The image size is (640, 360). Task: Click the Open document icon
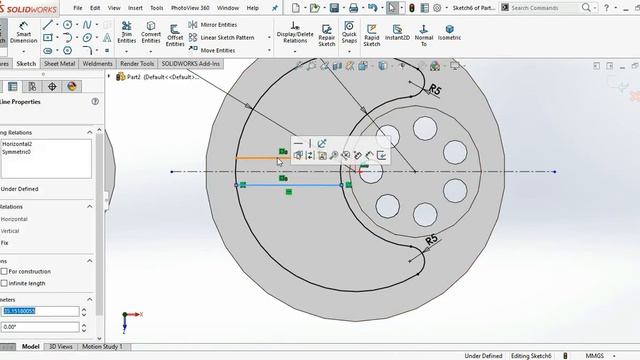click(x=315, y=8)
